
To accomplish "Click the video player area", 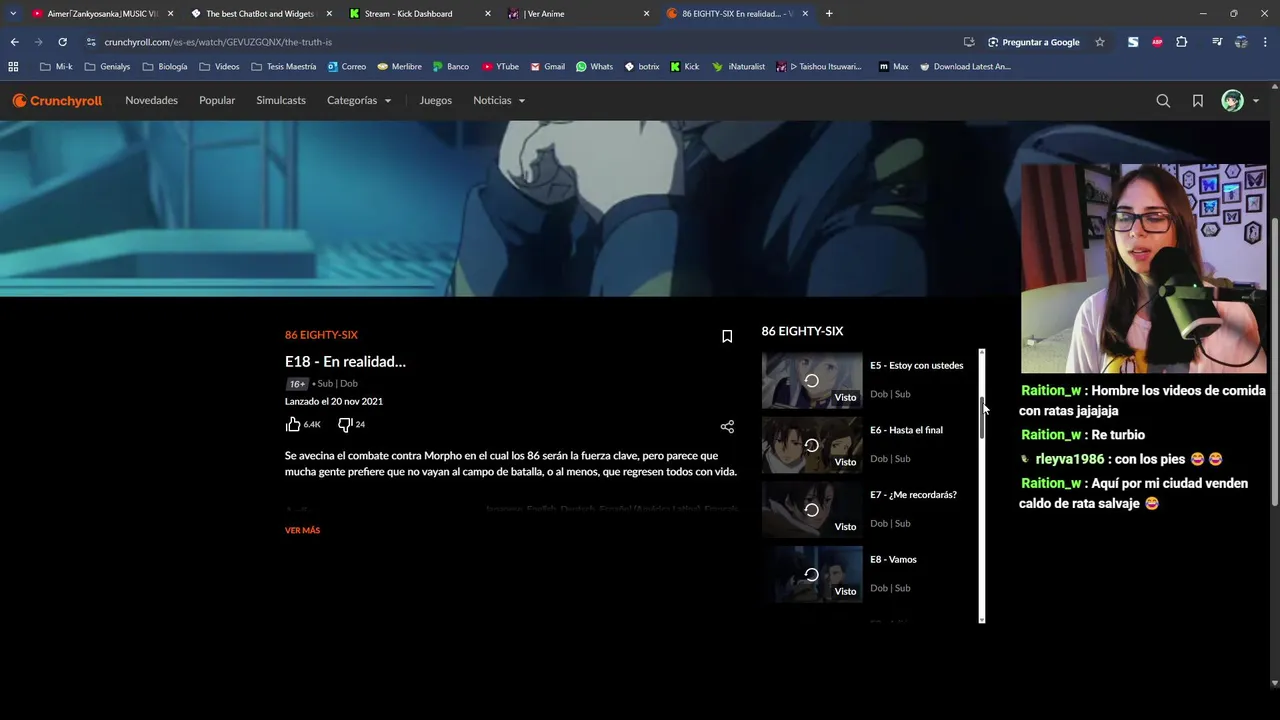I will click(508, 208).
